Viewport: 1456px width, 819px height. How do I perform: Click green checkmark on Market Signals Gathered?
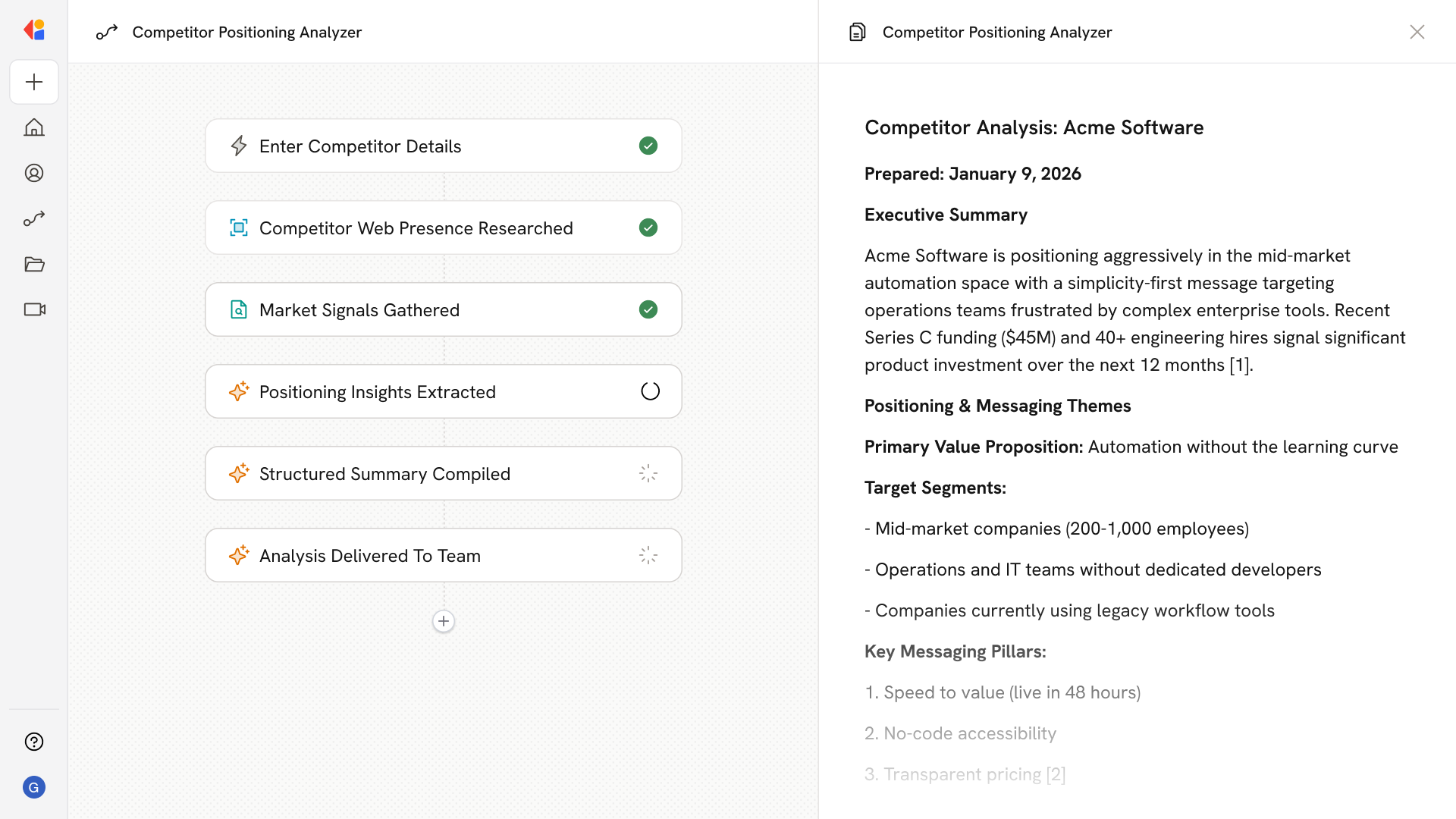click(648, 309)
